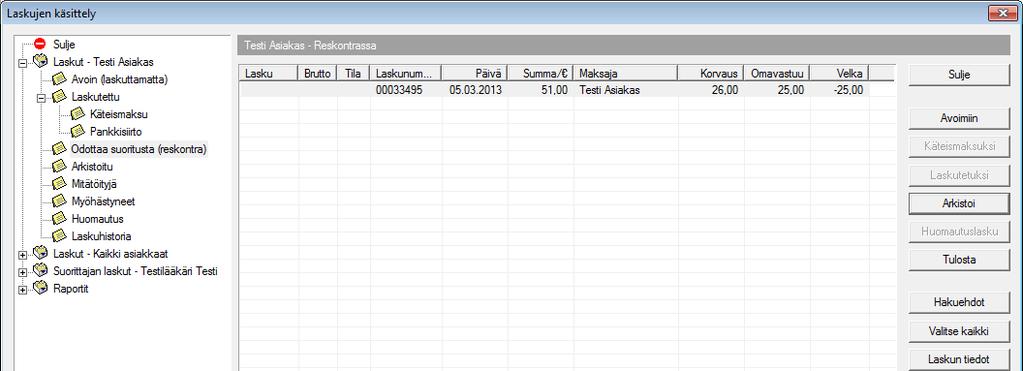Sort by Summa/€ column header
The width and height of the screenshot is (1023, 371).
540,74
